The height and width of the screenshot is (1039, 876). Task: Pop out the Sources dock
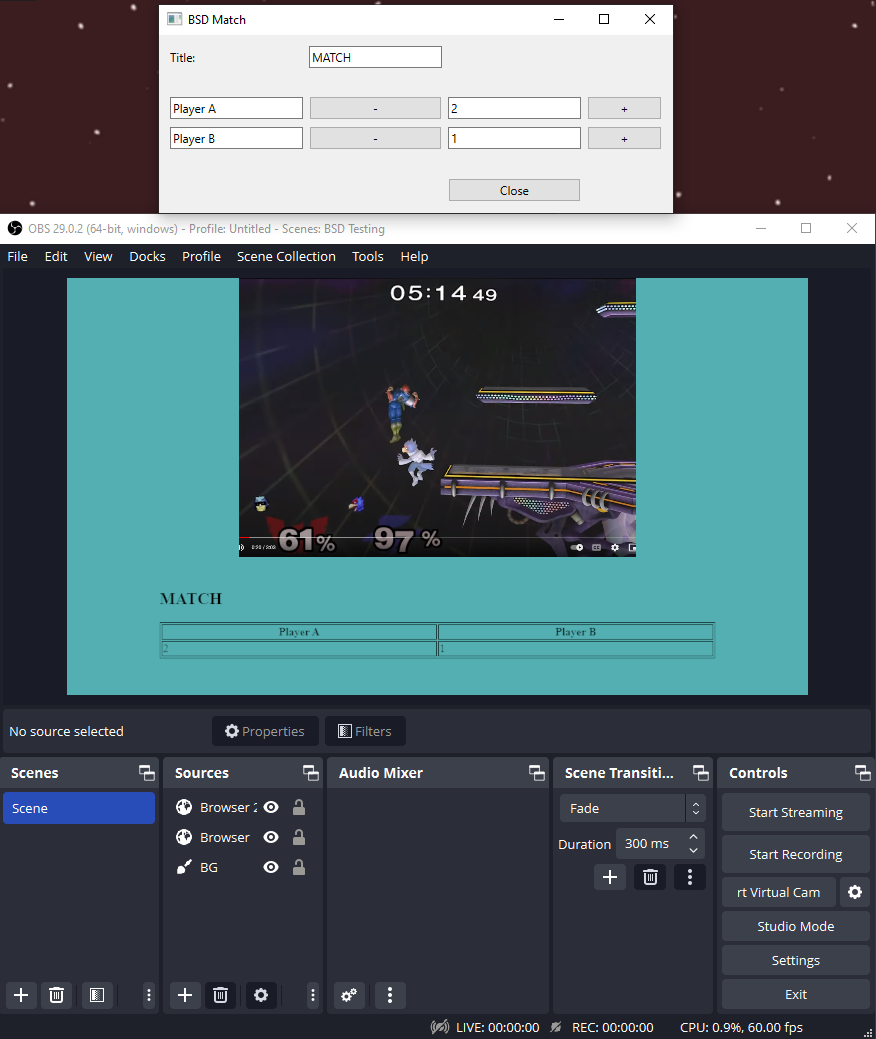click(x=311, y=773)
